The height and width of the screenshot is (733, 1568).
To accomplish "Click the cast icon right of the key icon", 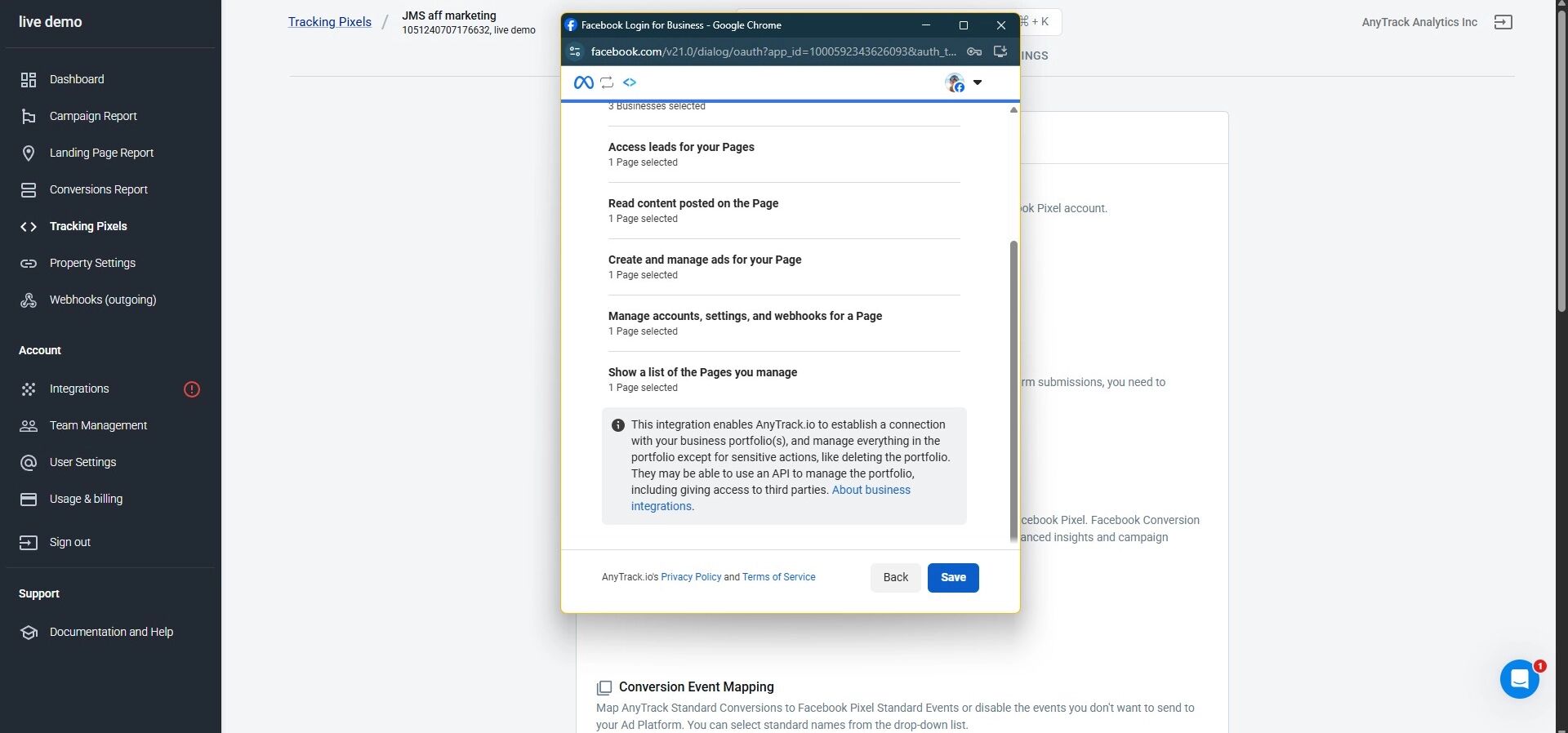I will click(x=1000, y=51).
